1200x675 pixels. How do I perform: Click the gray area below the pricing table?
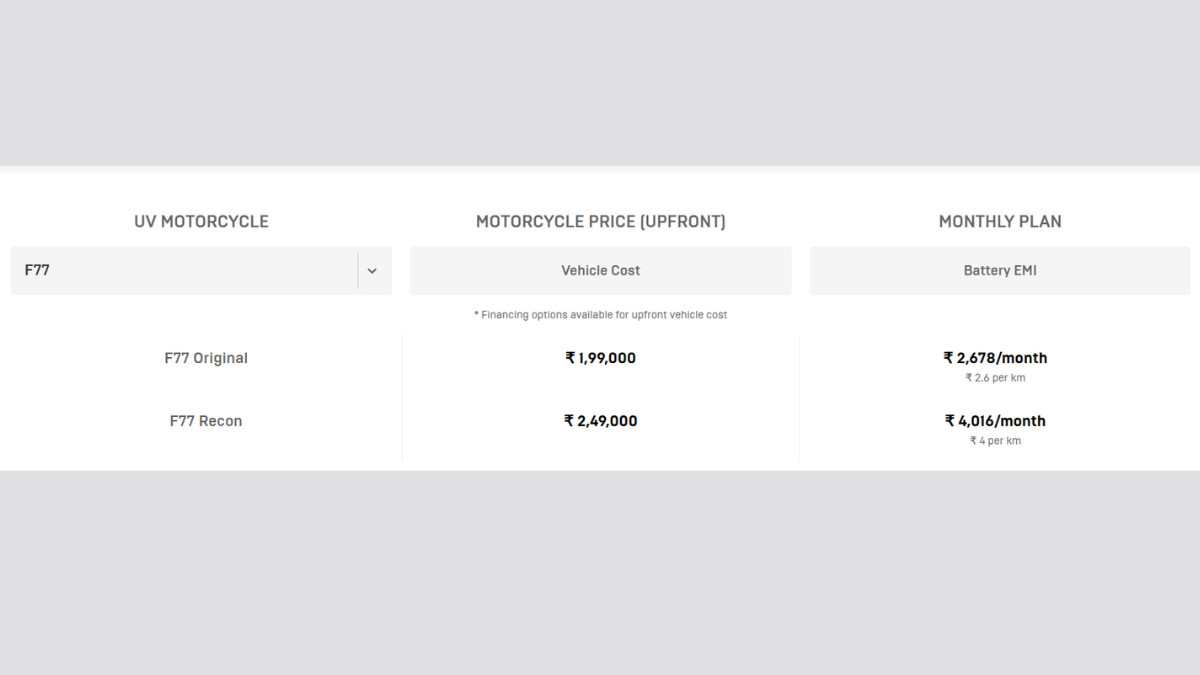[600, 572]
